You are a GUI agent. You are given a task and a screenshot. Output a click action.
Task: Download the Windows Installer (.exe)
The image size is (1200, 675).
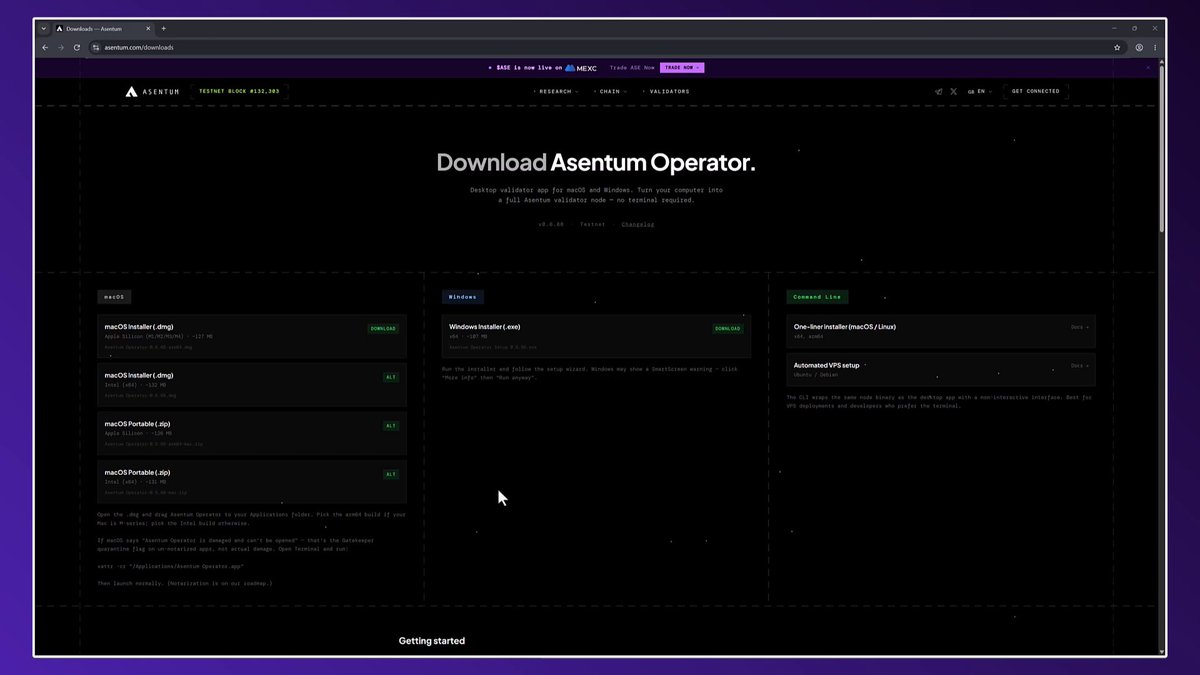pyautogui.click(x=728, y=328)
